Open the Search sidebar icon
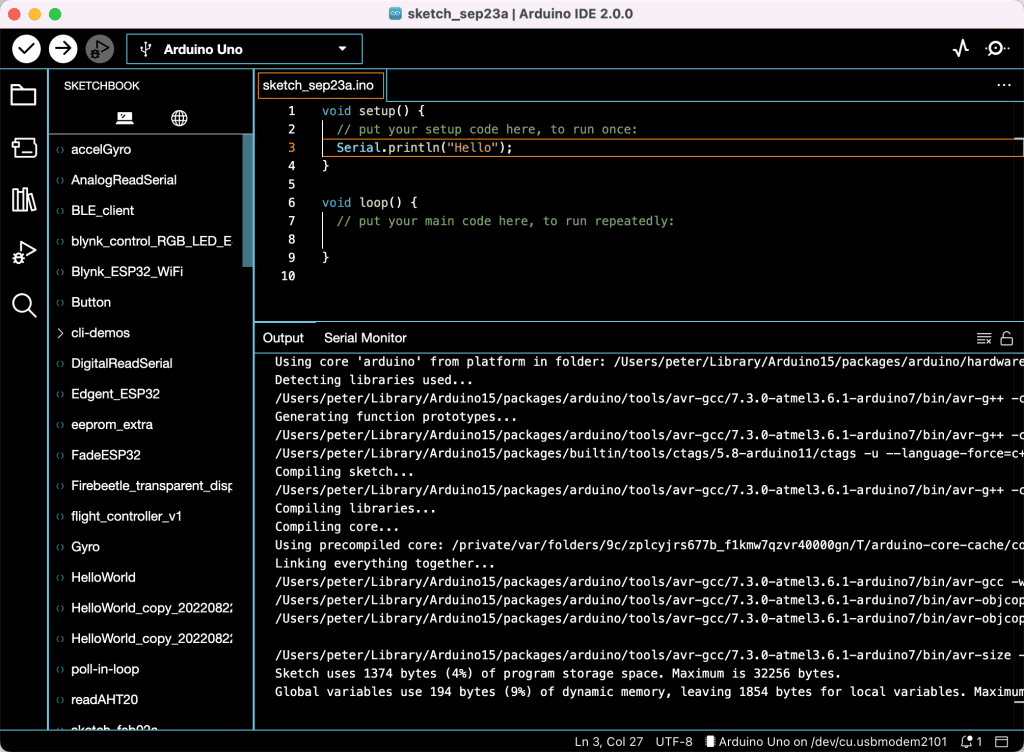Screen dimensions: 1024x752 pyautogui.click(x=24, y=305)
